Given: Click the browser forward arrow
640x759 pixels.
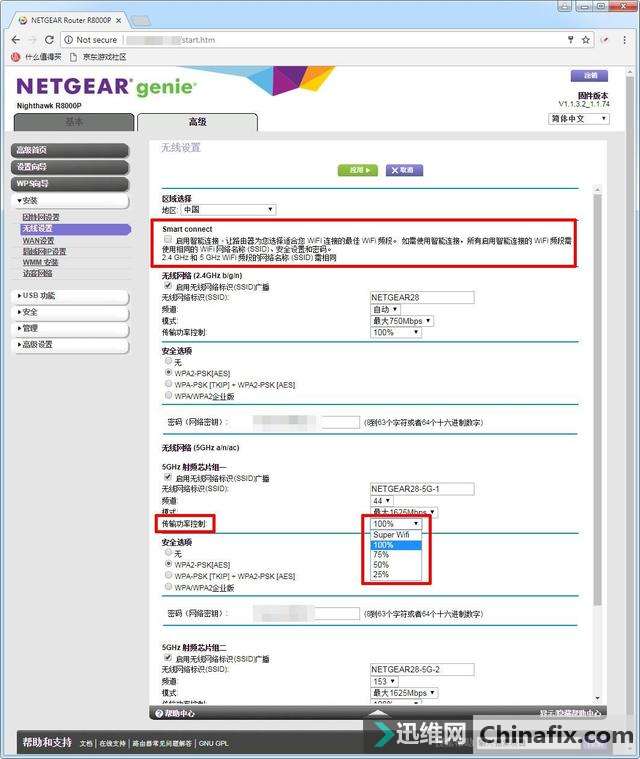Looking at the screenshot, I should (32, 40).
